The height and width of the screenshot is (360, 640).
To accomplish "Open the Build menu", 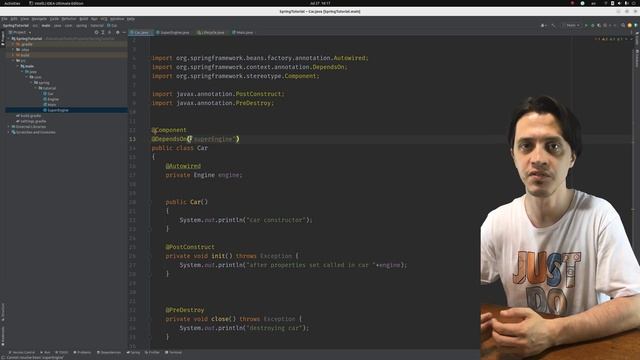I will [84, 19].
